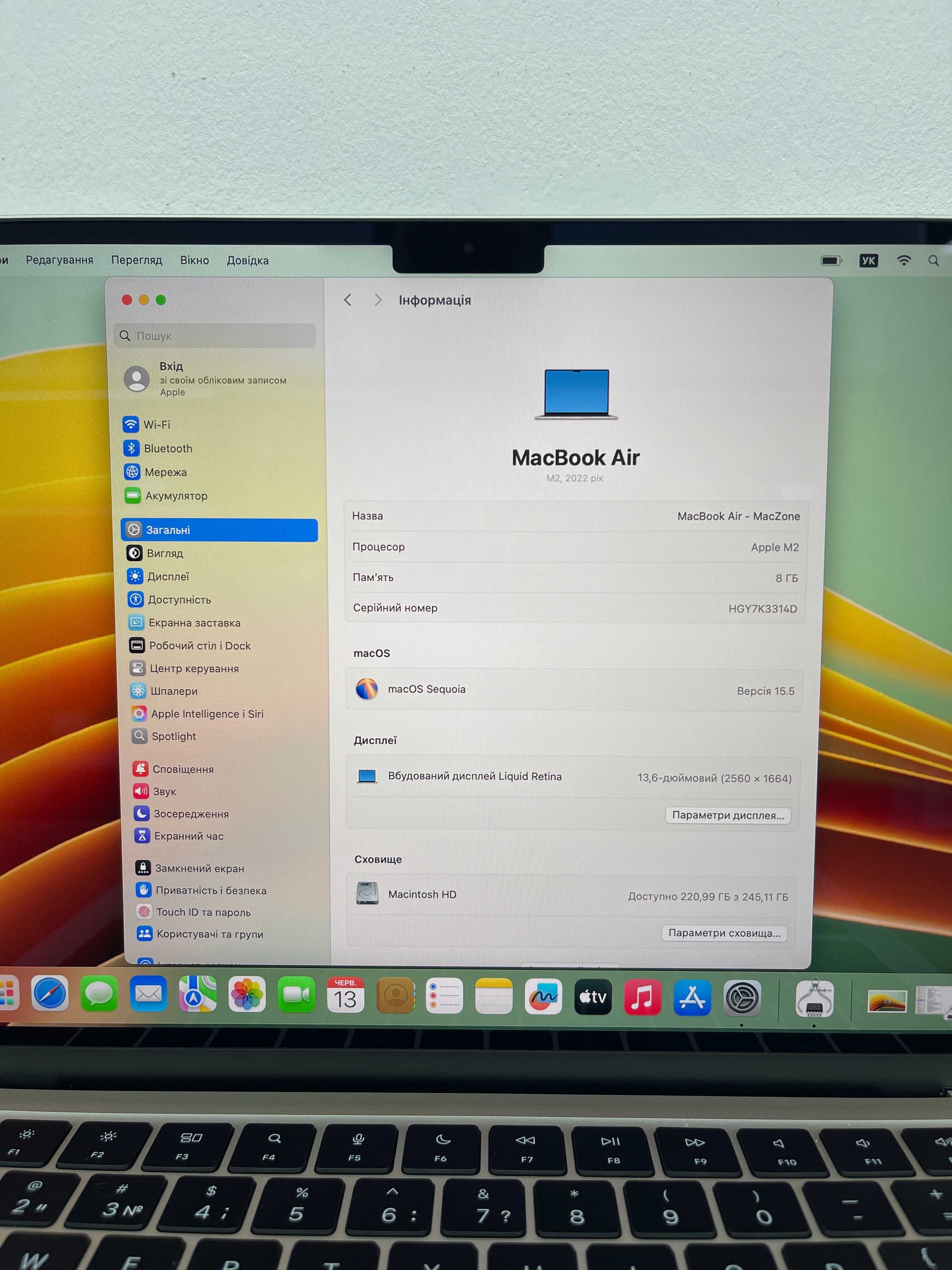Click Вбудований дисплей Liquid Retina row
This screenshot has height=1270, width=952.
(574, 777)
